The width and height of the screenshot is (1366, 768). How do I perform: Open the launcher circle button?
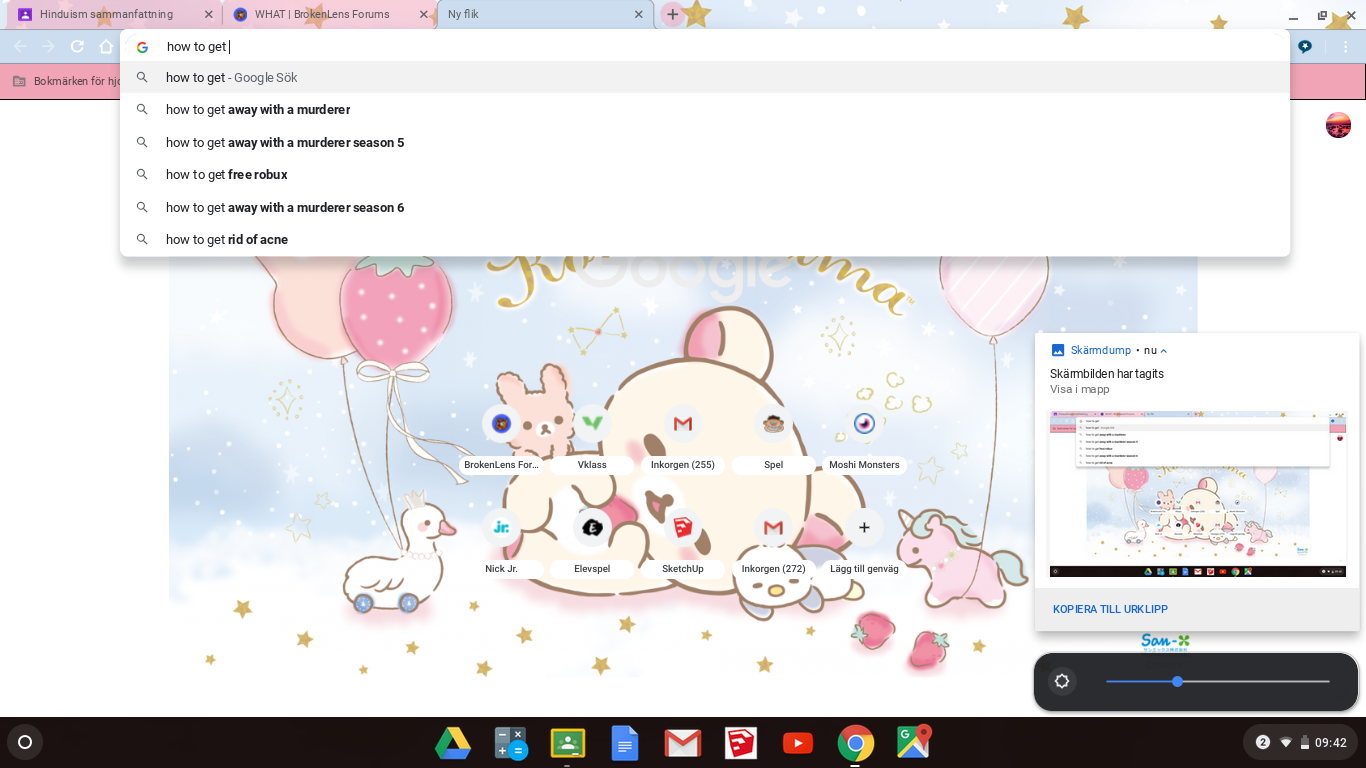[x=25, y=742]
